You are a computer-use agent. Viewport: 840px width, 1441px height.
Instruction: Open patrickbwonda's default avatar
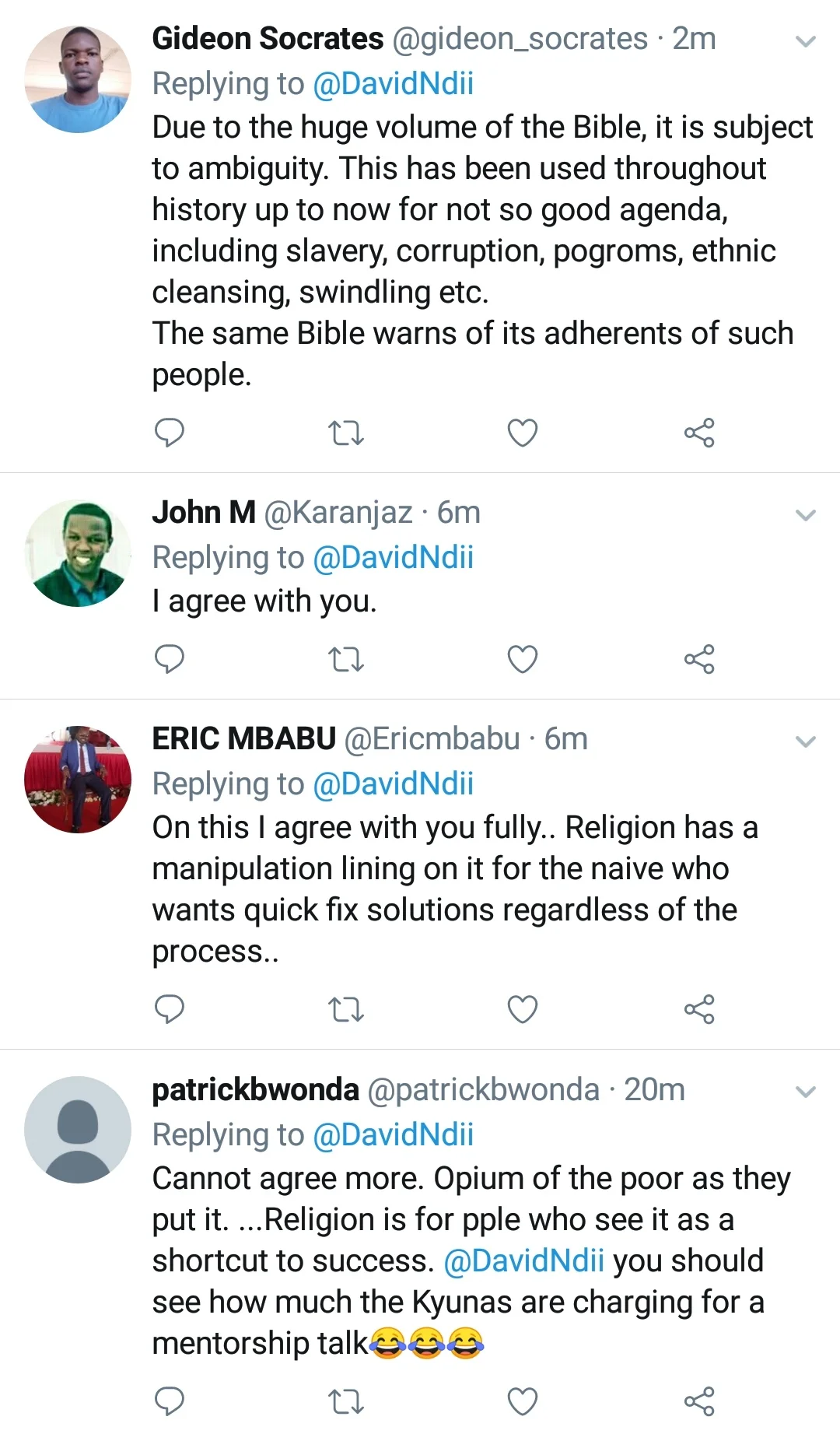point(78,1130)
